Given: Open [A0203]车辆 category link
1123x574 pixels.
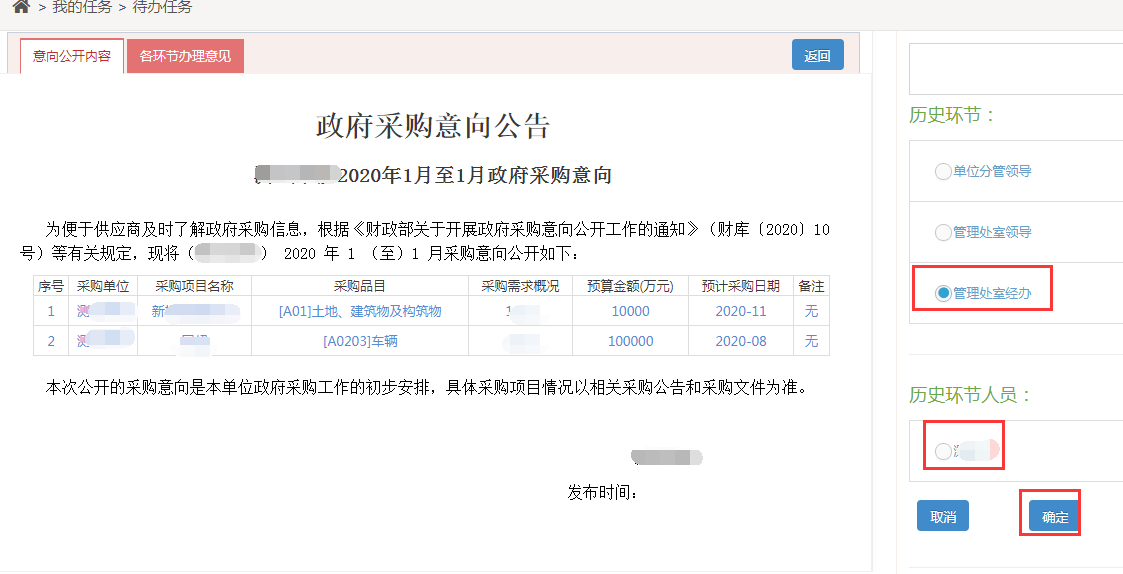Looking at the screenshot, I should coord(360,341).
